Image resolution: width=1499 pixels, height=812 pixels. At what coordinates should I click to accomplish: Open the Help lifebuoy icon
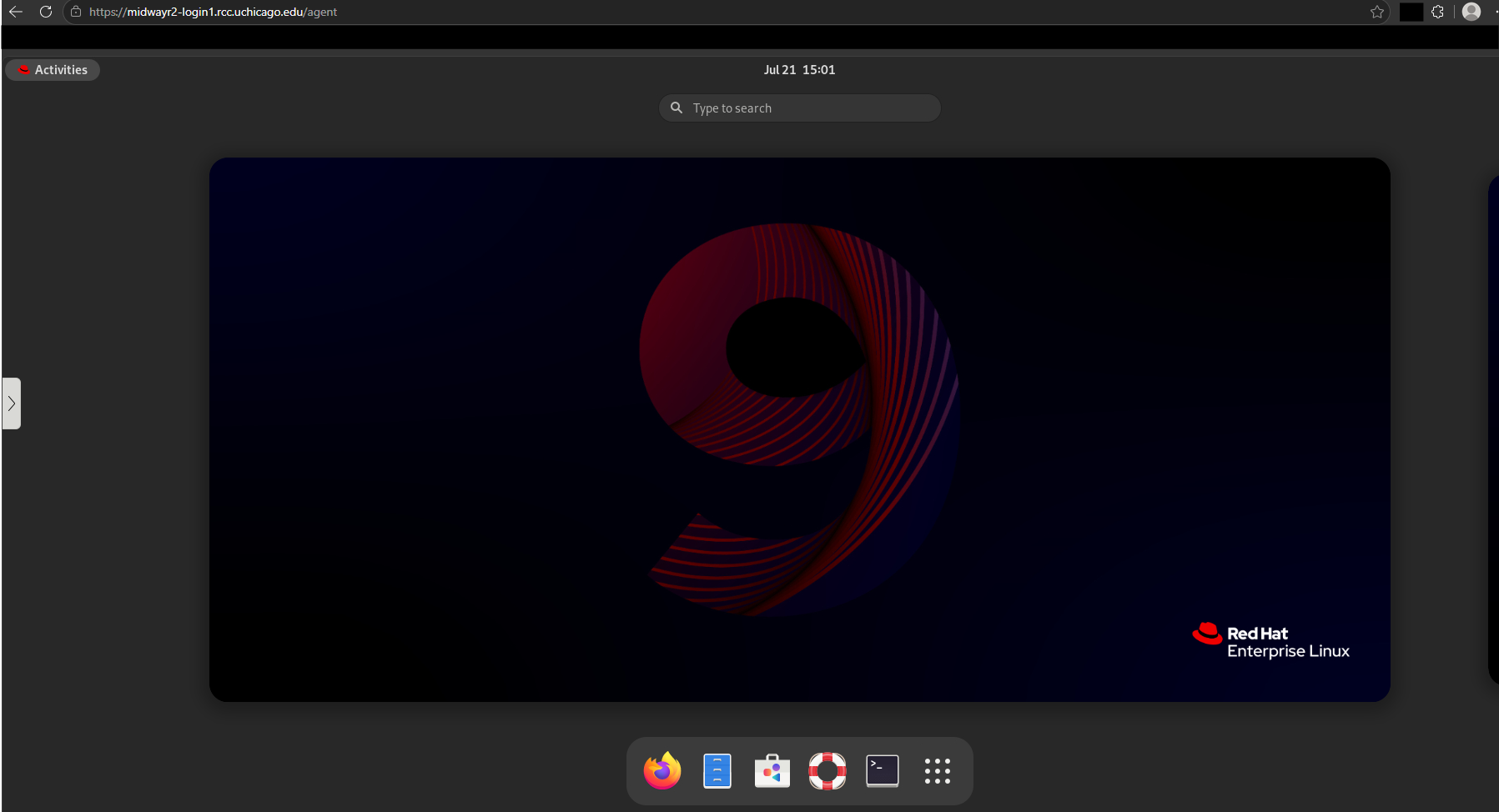[827, 771]
